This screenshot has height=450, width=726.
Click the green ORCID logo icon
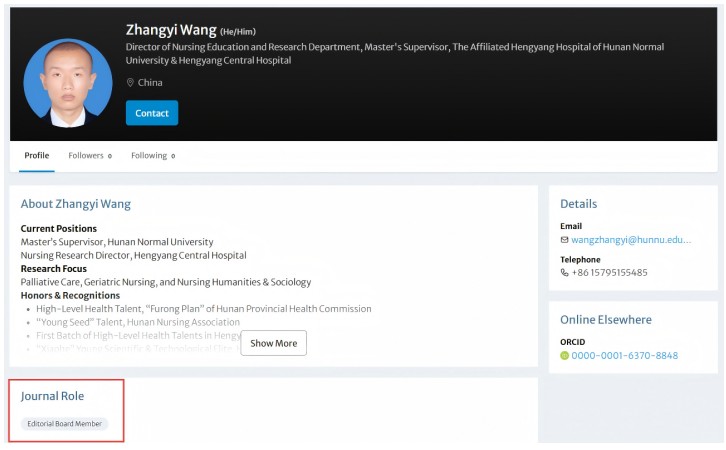coord(564,356)
